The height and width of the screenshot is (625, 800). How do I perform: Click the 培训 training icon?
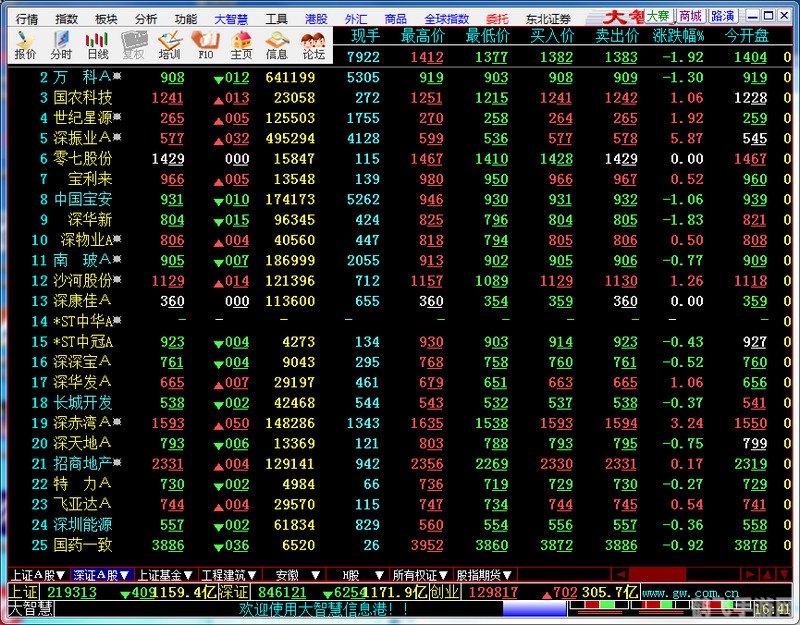click(170, 45)
